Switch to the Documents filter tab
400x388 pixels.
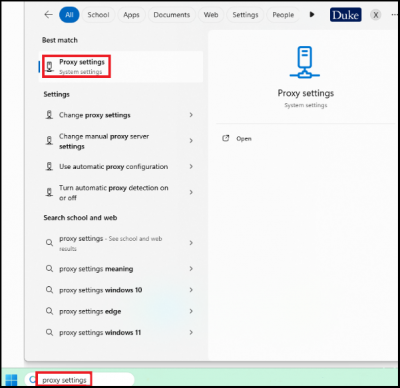pos(172,15)
